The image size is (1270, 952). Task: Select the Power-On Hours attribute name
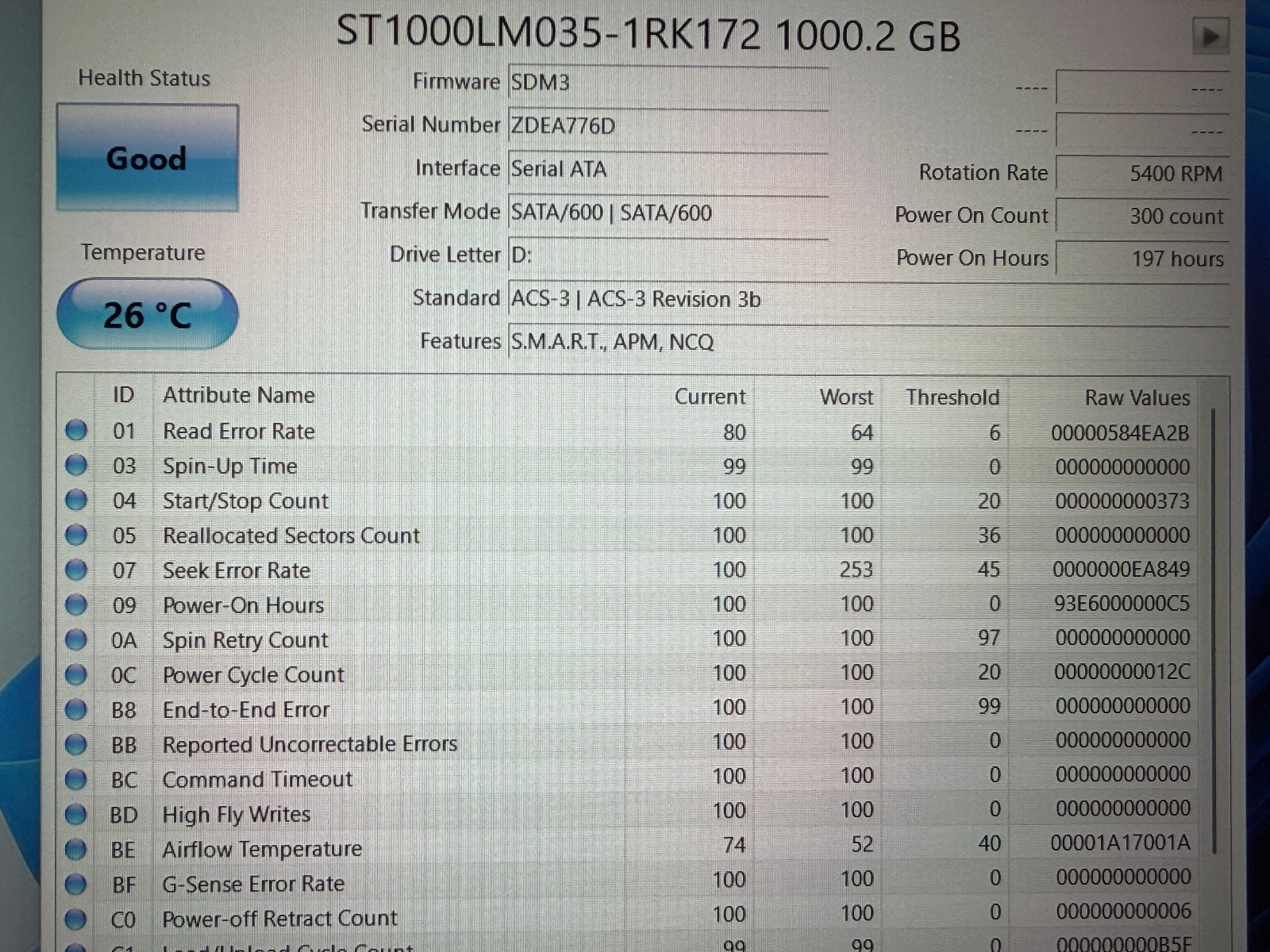pos(244,605)
